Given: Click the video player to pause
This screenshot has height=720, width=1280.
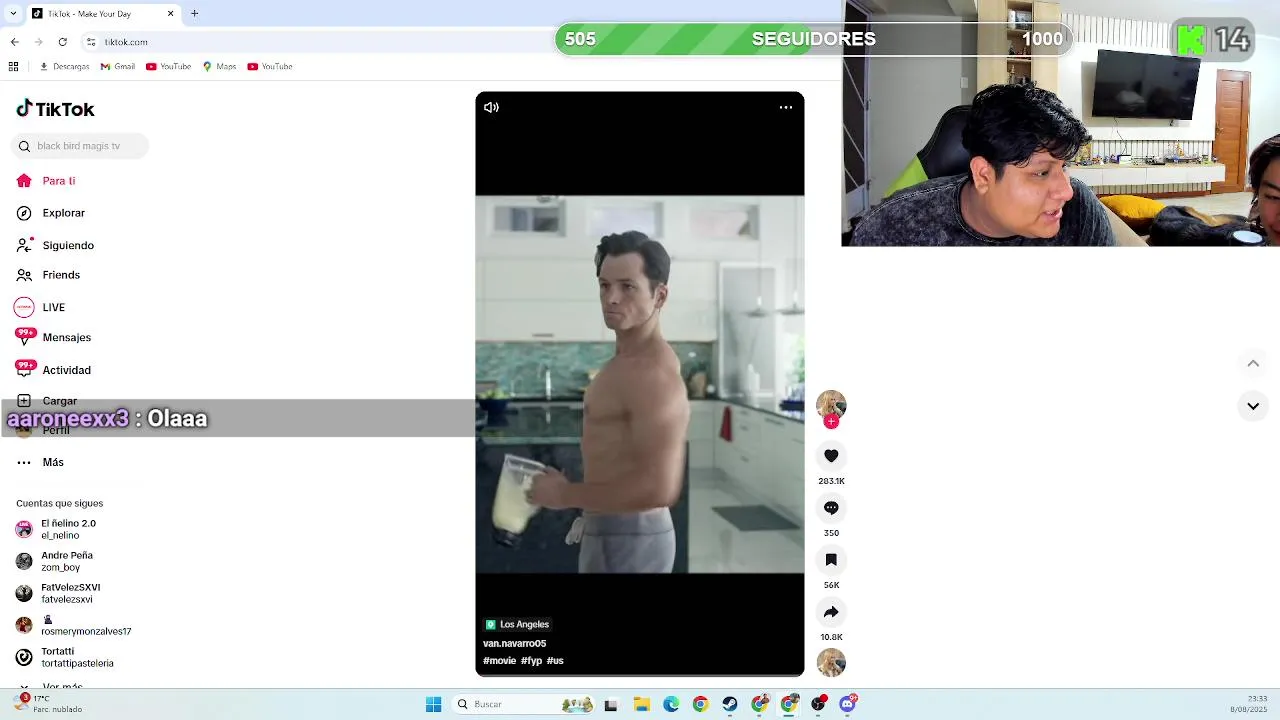Looking at the screenshot, I should [x=640, y=384].
